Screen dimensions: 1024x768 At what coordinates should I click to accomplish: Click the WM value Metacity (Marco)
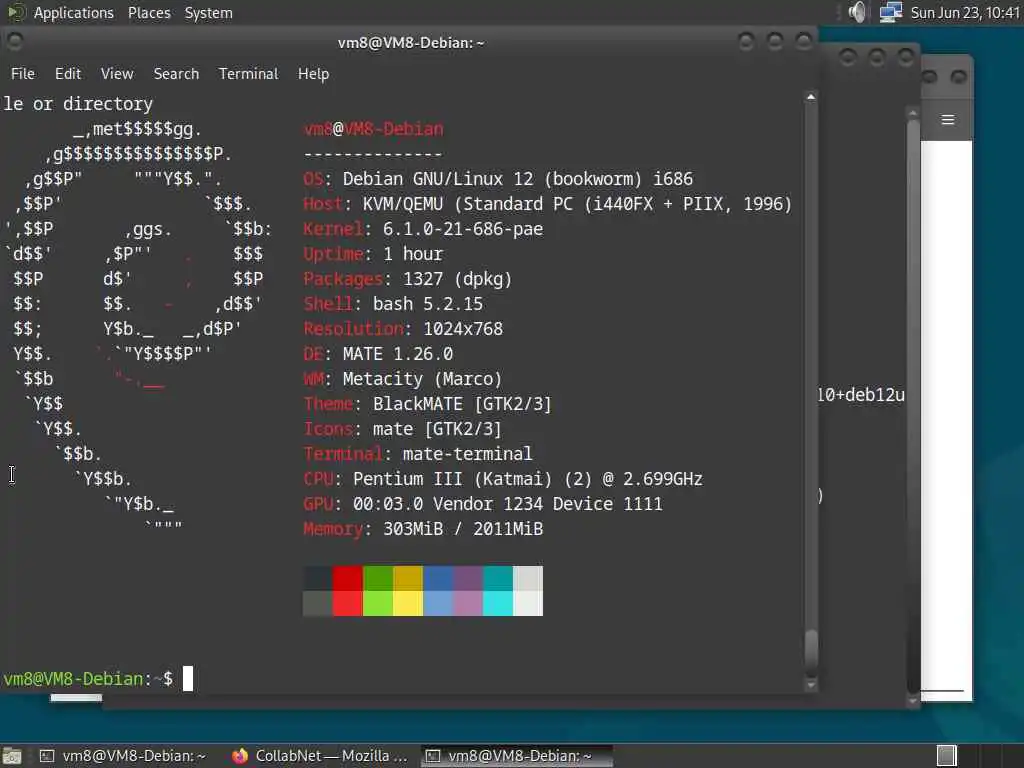pyautogui.click(x=423, y=379)
